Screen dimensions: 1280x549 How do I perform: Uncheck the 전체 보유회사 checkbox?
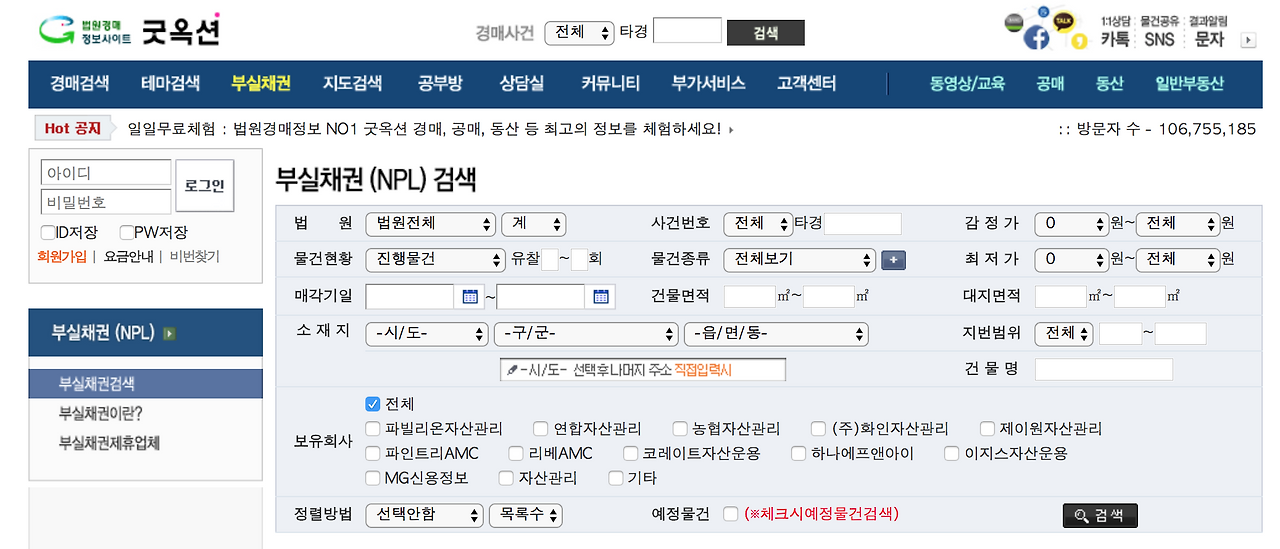[x=373, y=404]
